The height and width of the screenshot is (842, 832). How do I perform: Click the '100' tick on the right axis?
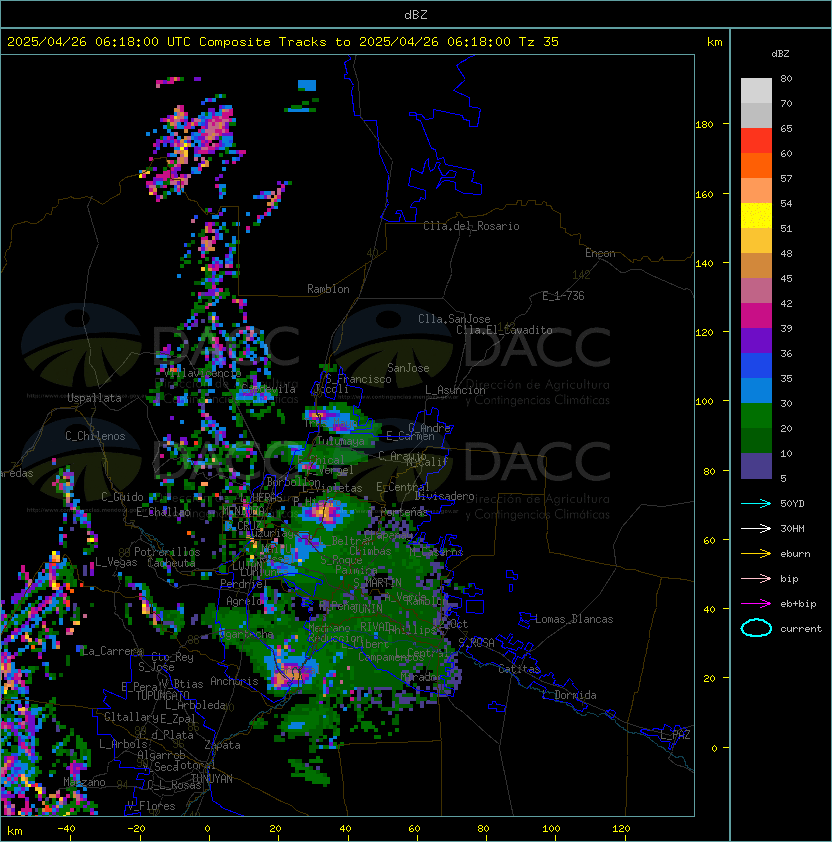coord(704,402)
